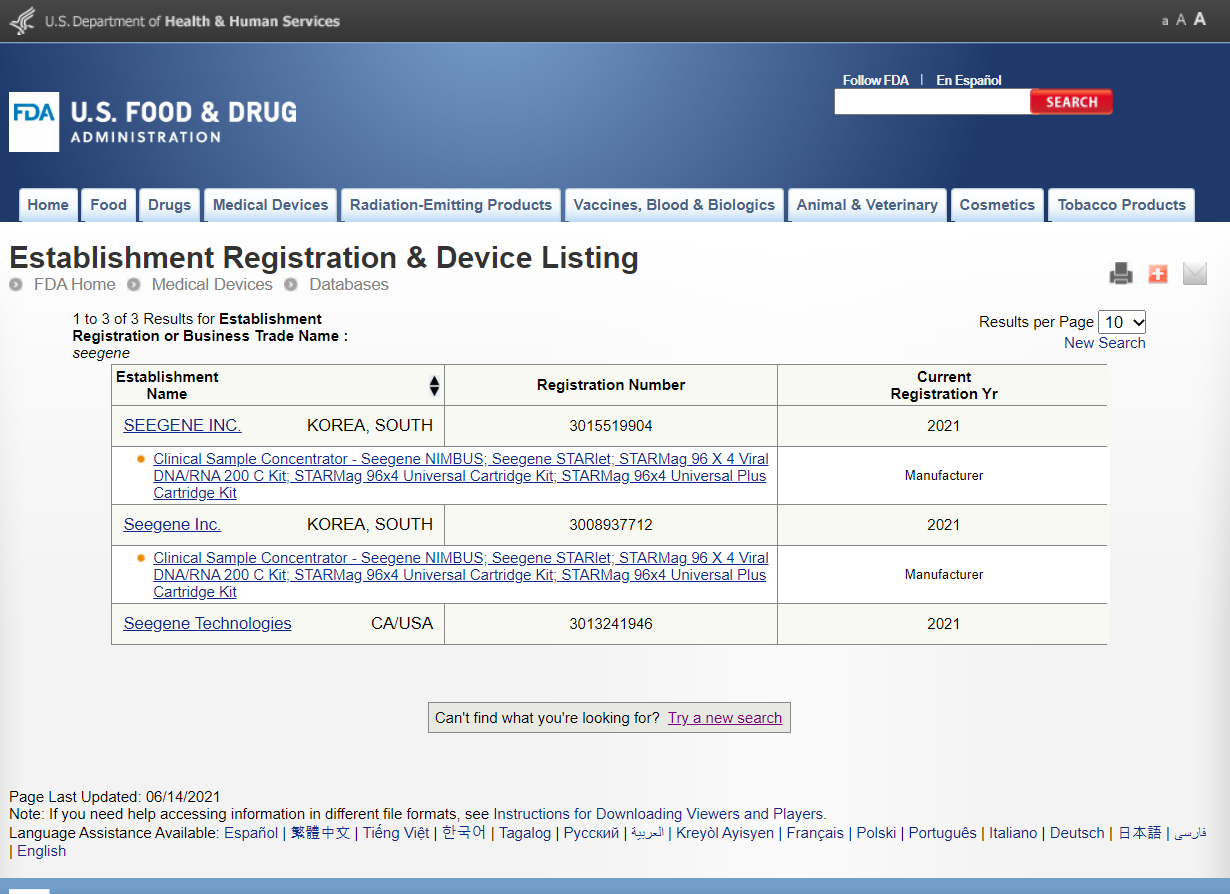Click the En Español header link
Screen dimensions: 1230x894
coord(968,80)
